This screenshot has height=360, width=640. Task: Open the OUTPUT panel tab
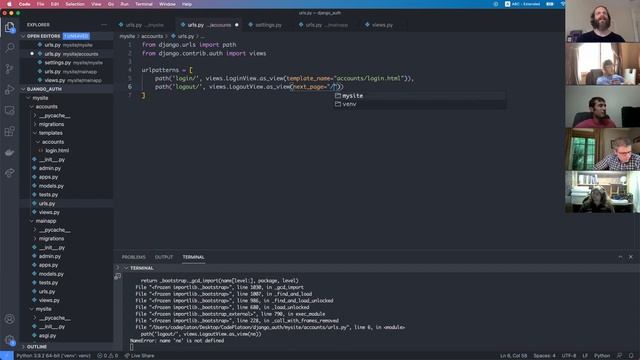[164, 257]
